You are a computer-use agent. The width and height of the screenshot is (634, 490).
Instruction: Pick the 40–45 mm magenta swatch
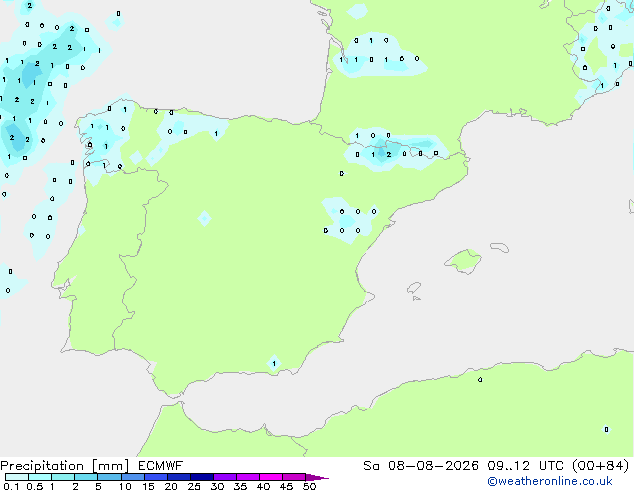click(271, 477)
